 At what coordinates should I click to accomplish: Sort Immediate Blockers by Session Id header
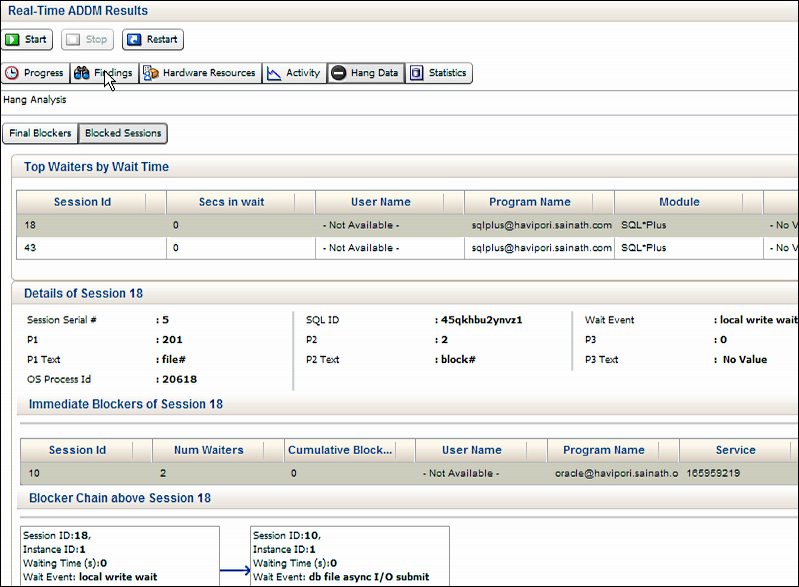tap(86, 450)
